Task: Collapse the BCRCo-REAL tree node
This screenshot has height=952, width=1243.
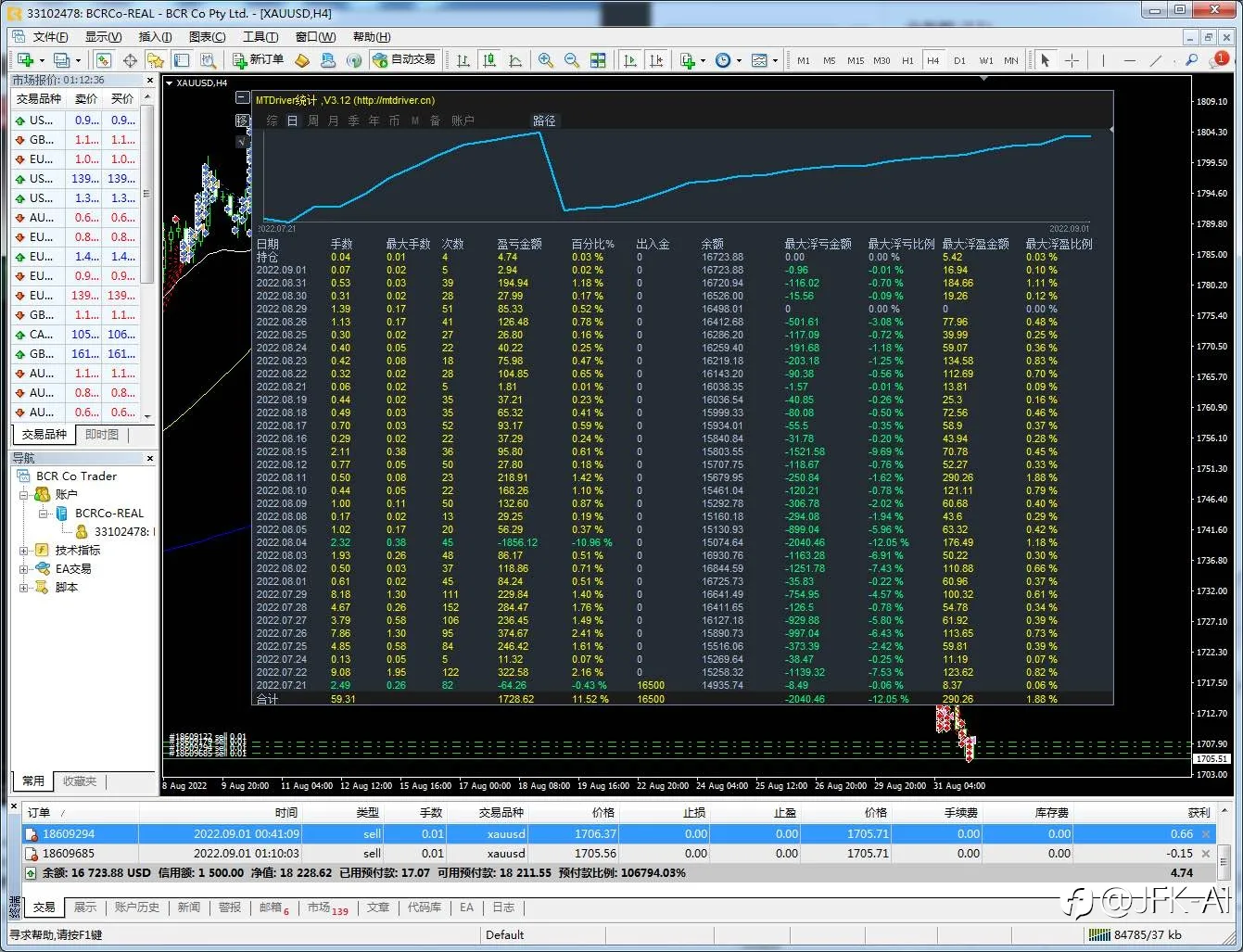Action: tap(43, 514)
